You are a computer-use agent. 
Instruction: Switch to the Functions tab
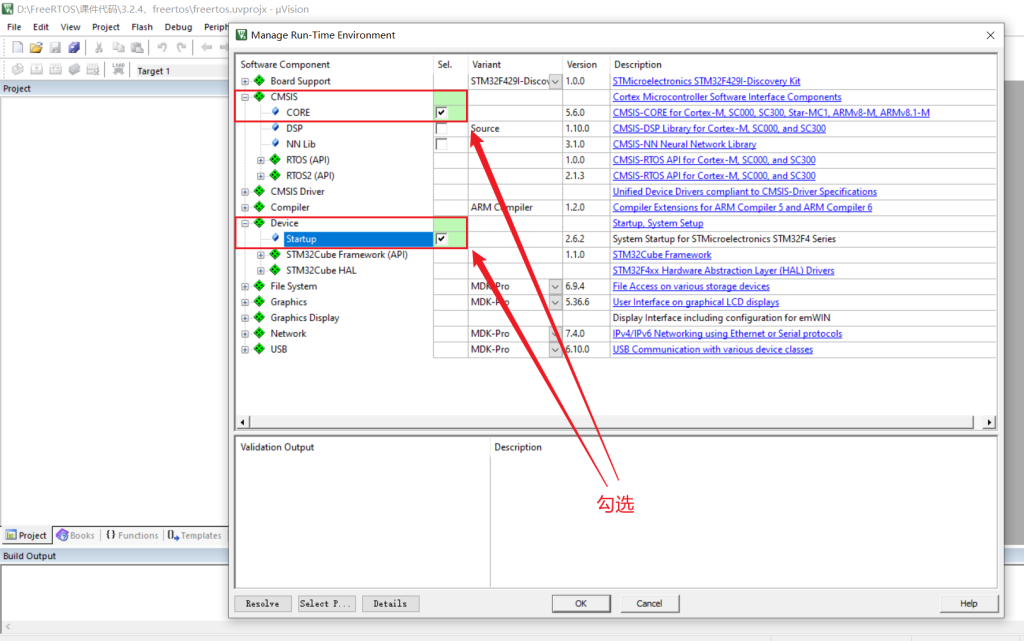point(131,536)
